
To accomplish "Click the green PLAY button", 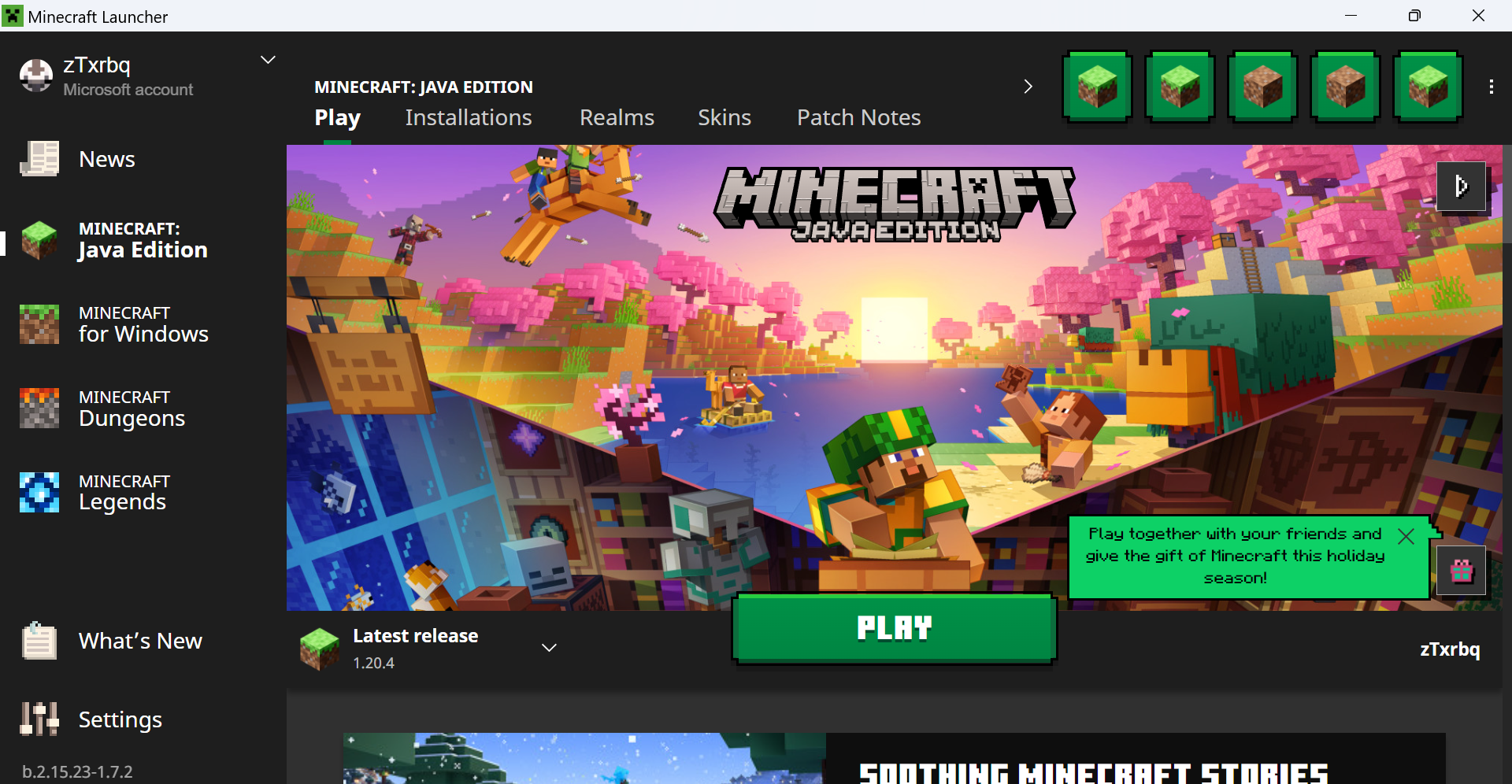I will click(894, 628).
